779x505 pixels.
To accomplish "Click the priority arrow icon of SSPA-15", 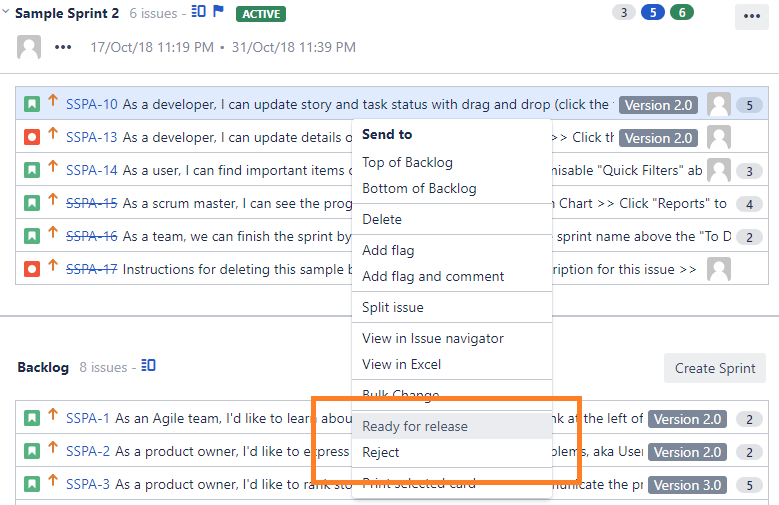I will pos(53,199).
